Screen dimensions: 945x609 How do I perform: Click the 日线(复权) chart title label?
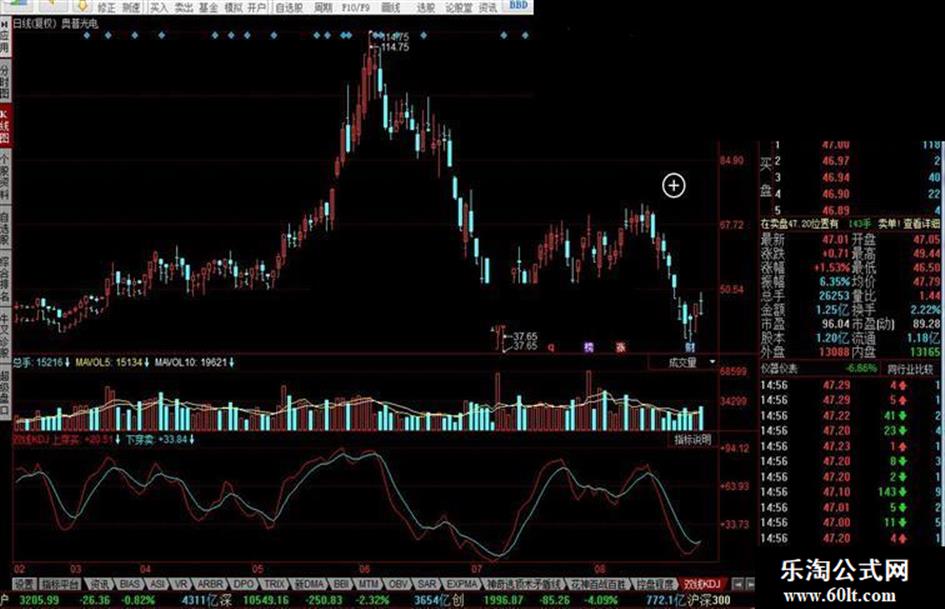(x=35, y=24)
